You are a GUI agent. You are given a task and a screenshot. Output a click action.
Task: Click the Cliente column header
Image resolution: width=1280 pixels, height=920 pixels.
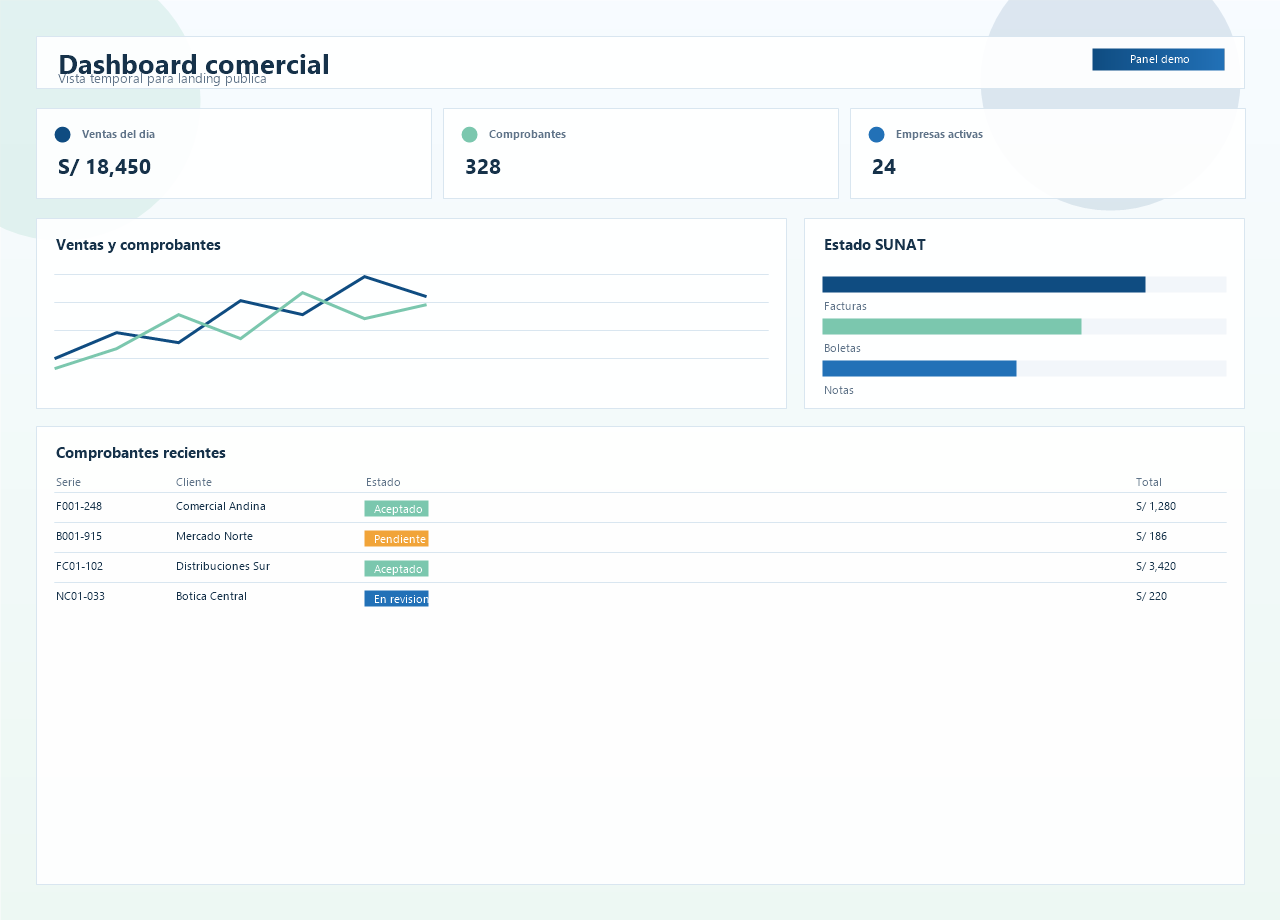click(194, 482)
